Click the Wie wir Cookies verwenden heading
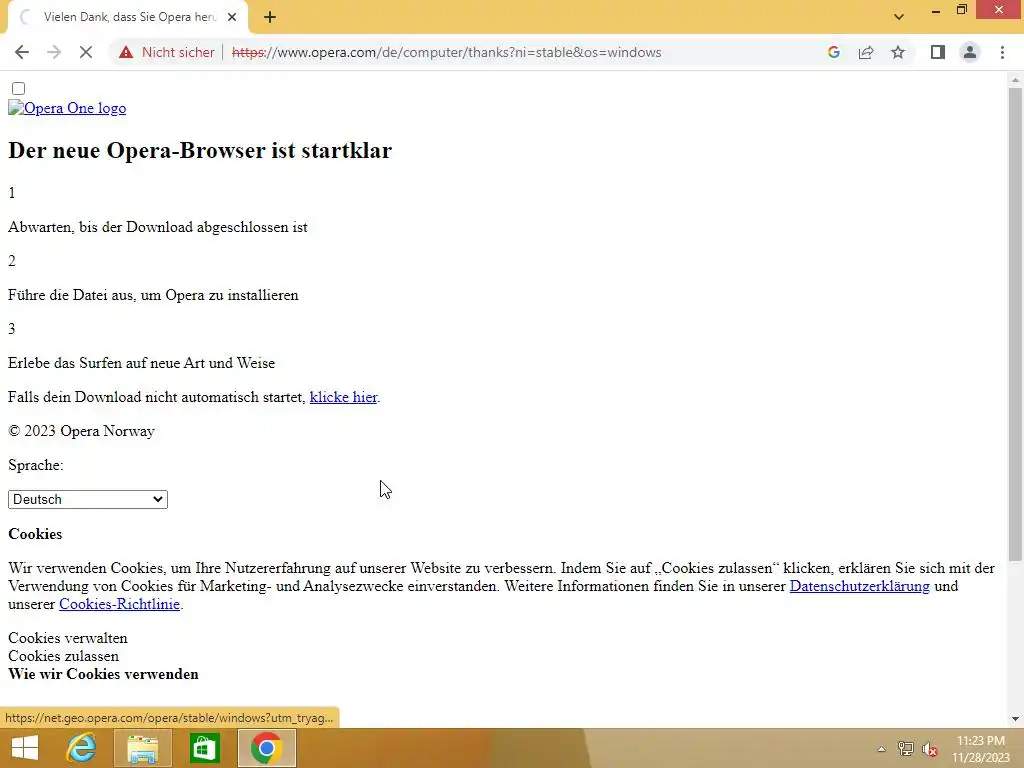The height and width of the screenshot is (768, 1024). pos(103,674)
